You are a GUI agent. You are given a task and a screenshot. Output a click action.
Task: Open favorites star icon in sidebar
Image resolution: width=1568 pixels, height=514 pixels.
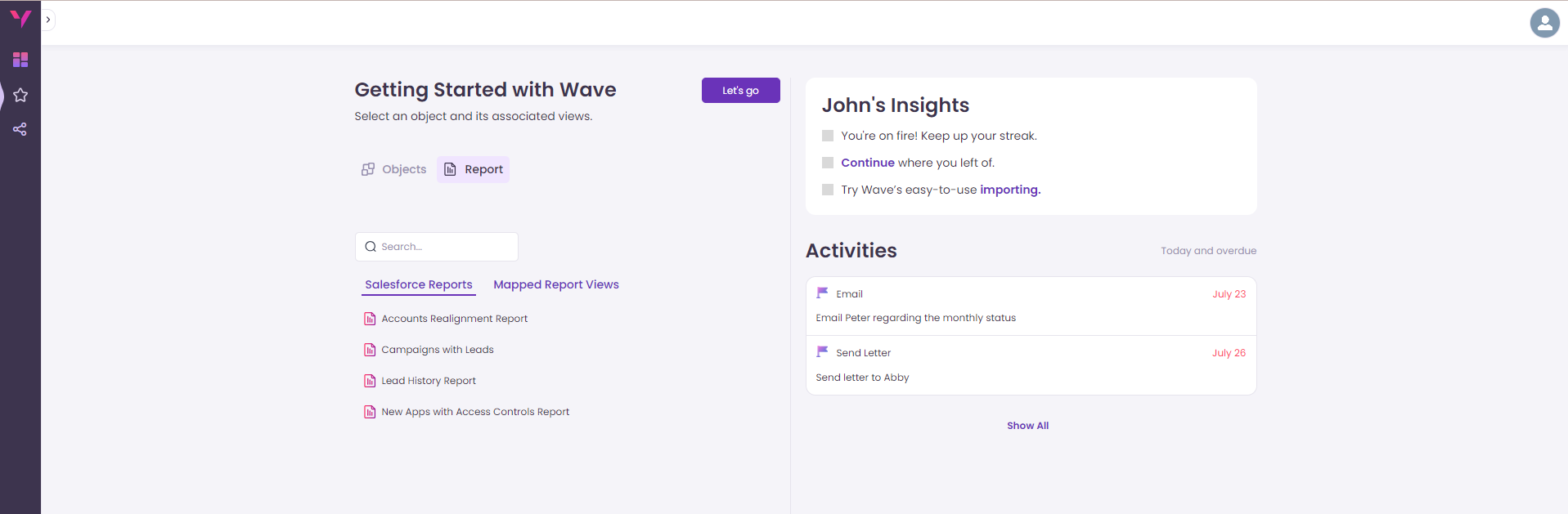pos(20,95)
